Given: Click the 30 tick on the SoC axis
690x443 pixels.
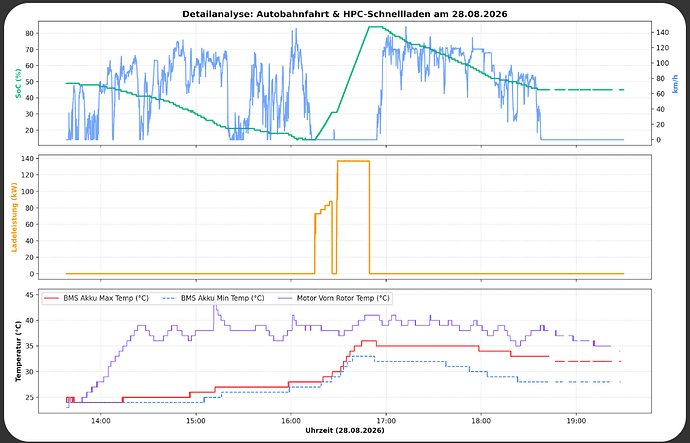Looking at the screenshot, I should [x=31, y=114].
